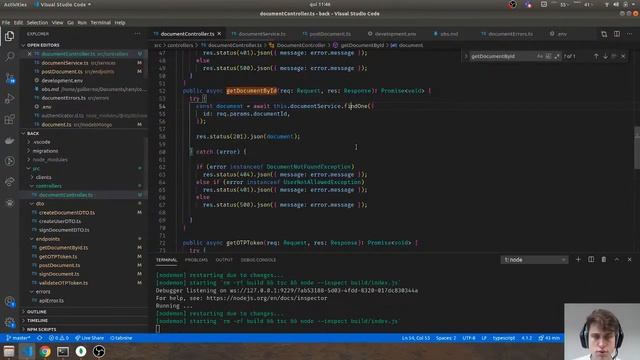This screenshot has height=360, width=640.
Task: Open the Explorer panel's more actions menu
Action: pos(138,34)
